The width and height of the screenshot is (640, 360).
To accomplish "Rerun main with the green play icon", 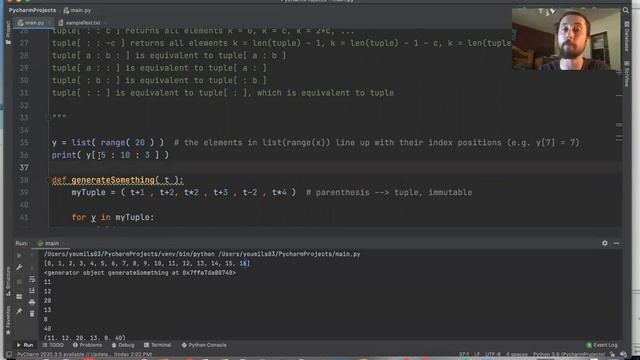I will pyautogui.click(x=19, y=256).
